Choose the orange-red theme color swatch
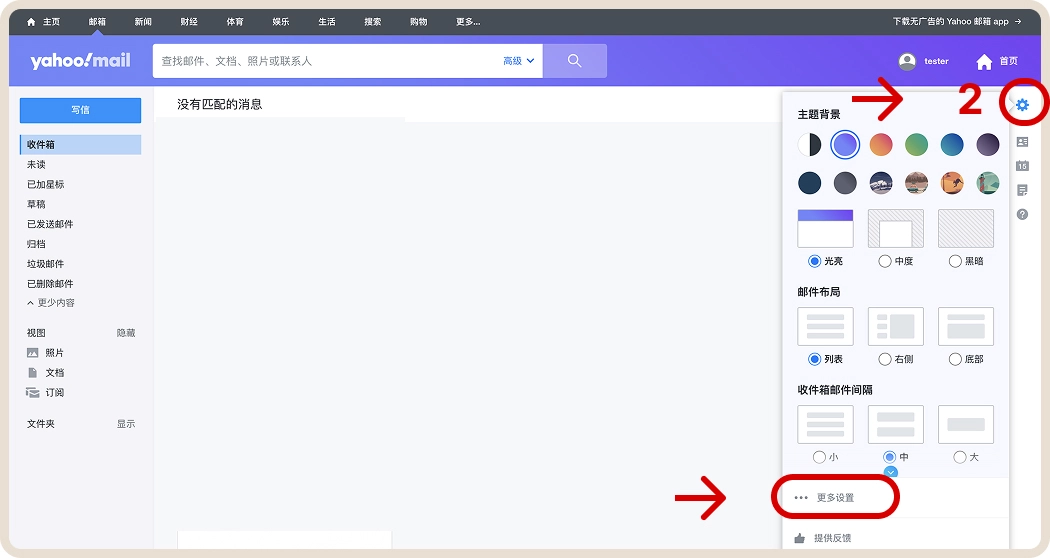This screenshot has height=558, width=1050. (x=881, y=144)
